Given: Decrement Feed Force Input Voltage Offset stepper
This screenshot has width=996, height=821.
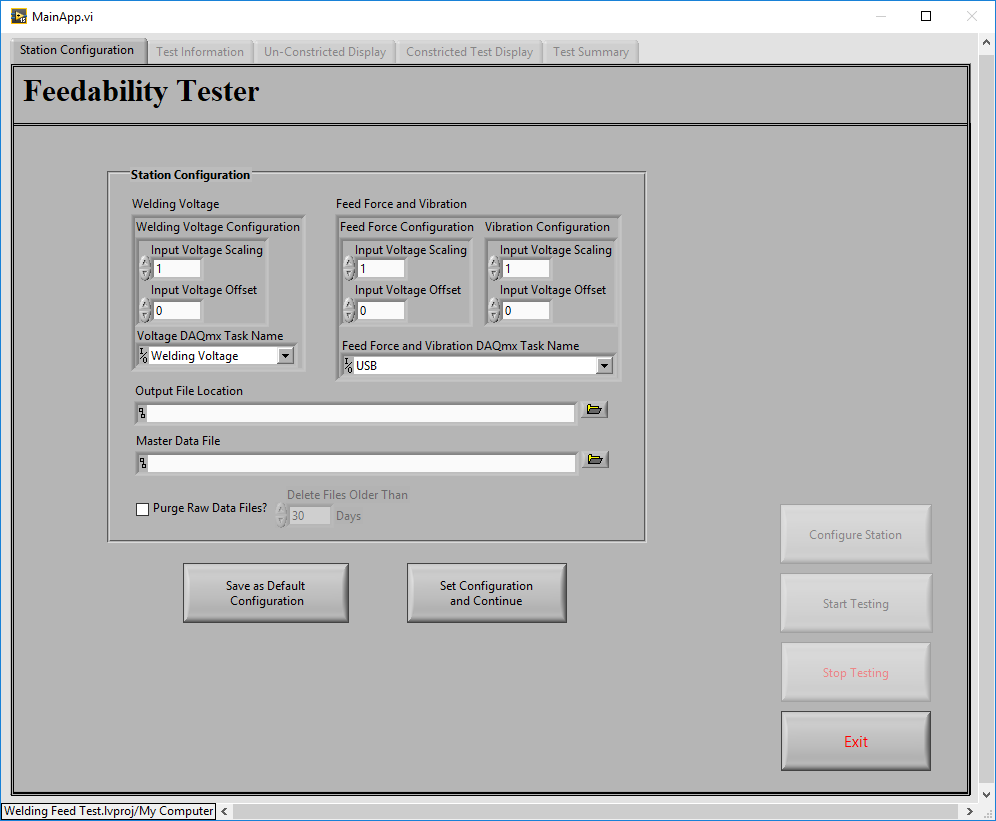Looking at the screenshot, I should pos(349,316).
